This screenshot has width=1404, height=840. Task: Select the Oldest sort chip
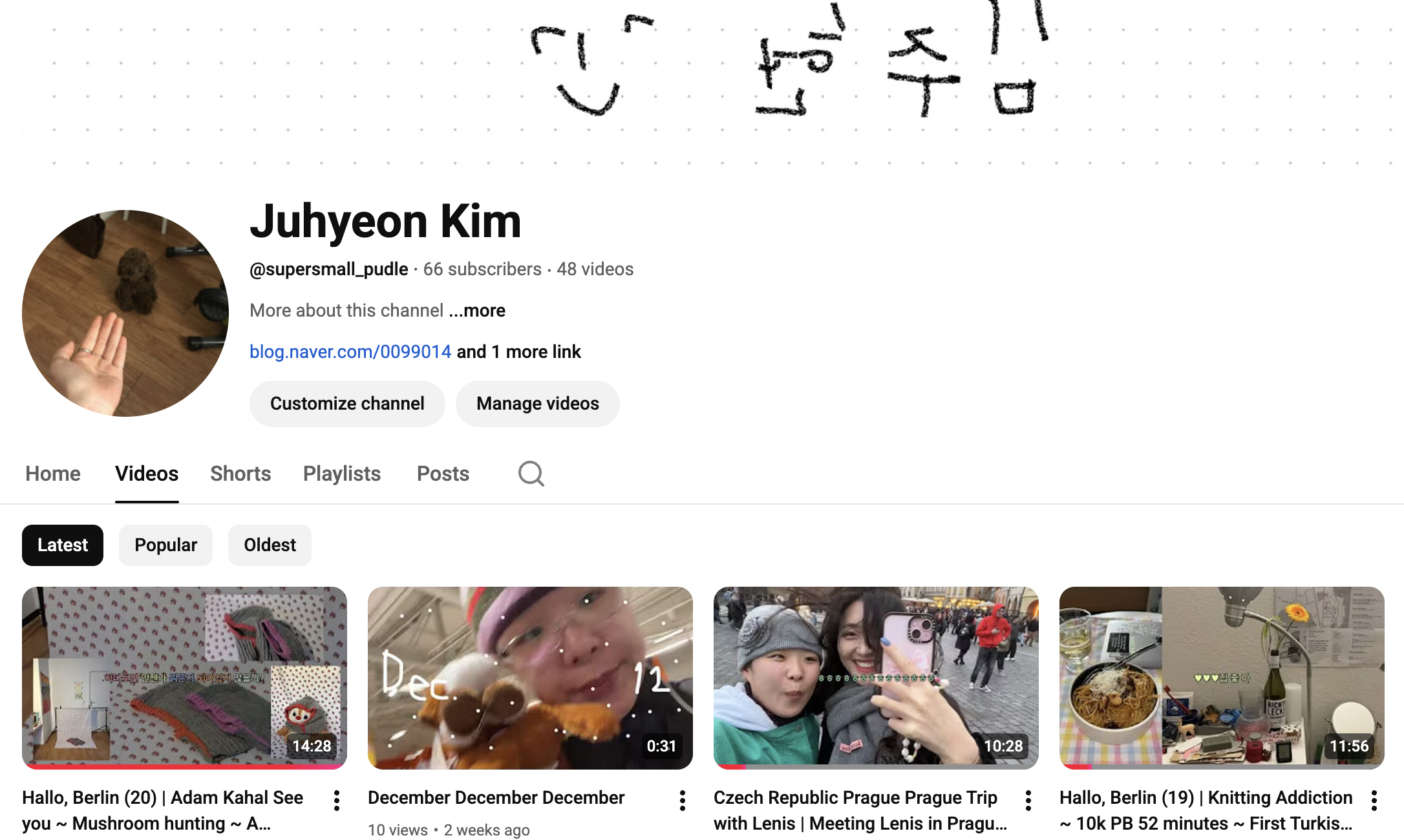(x=270, y=545)
